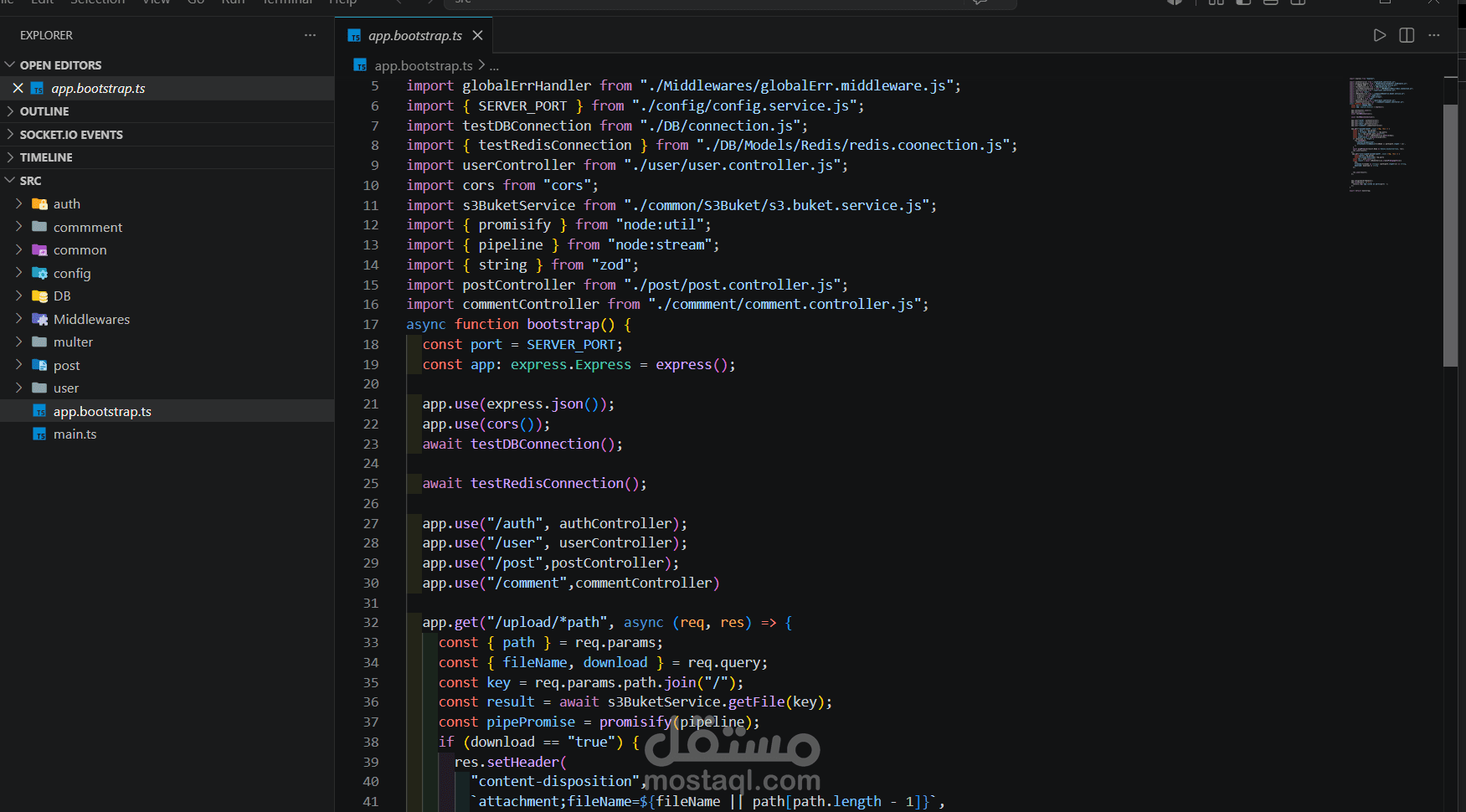Open Explorer views and more actions ellipsis
Viewport: 1466px width, 812px height.
[311, 35]
